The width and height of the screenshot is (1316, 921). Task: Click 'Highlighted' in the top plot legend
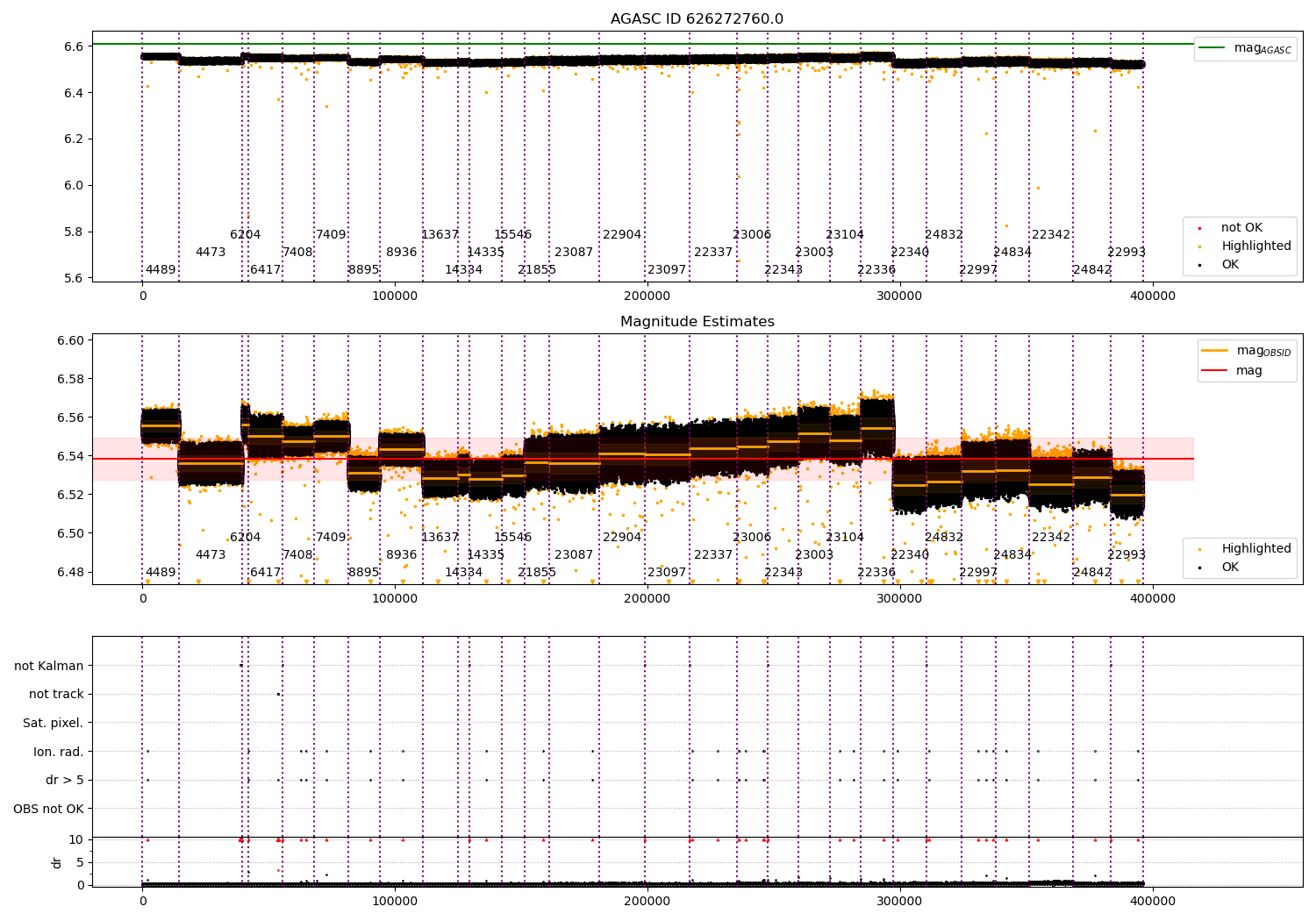[1256, 246]
